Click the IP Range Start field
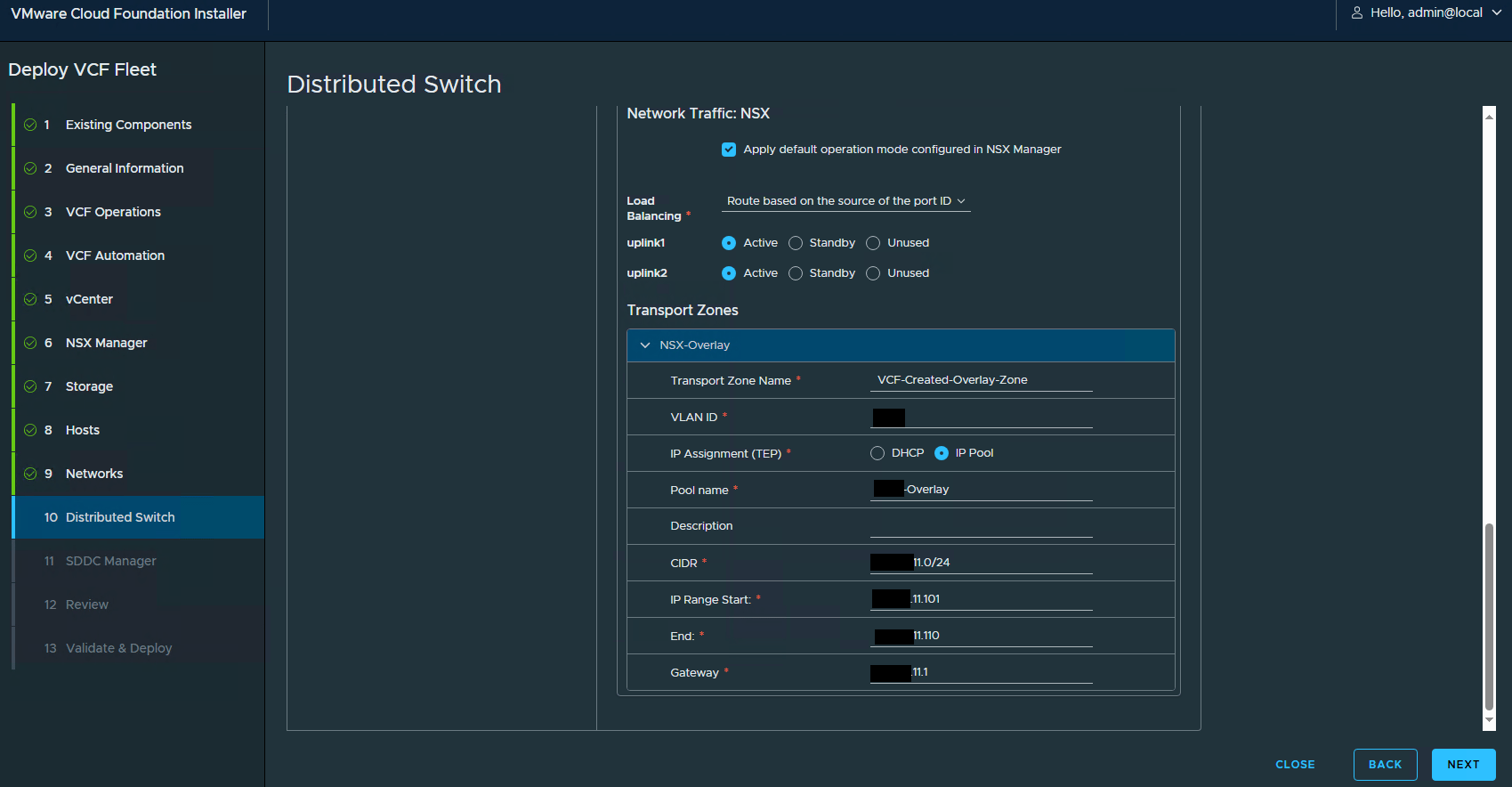The height and width of the screenshot is (787, 1512). (981, 599)
